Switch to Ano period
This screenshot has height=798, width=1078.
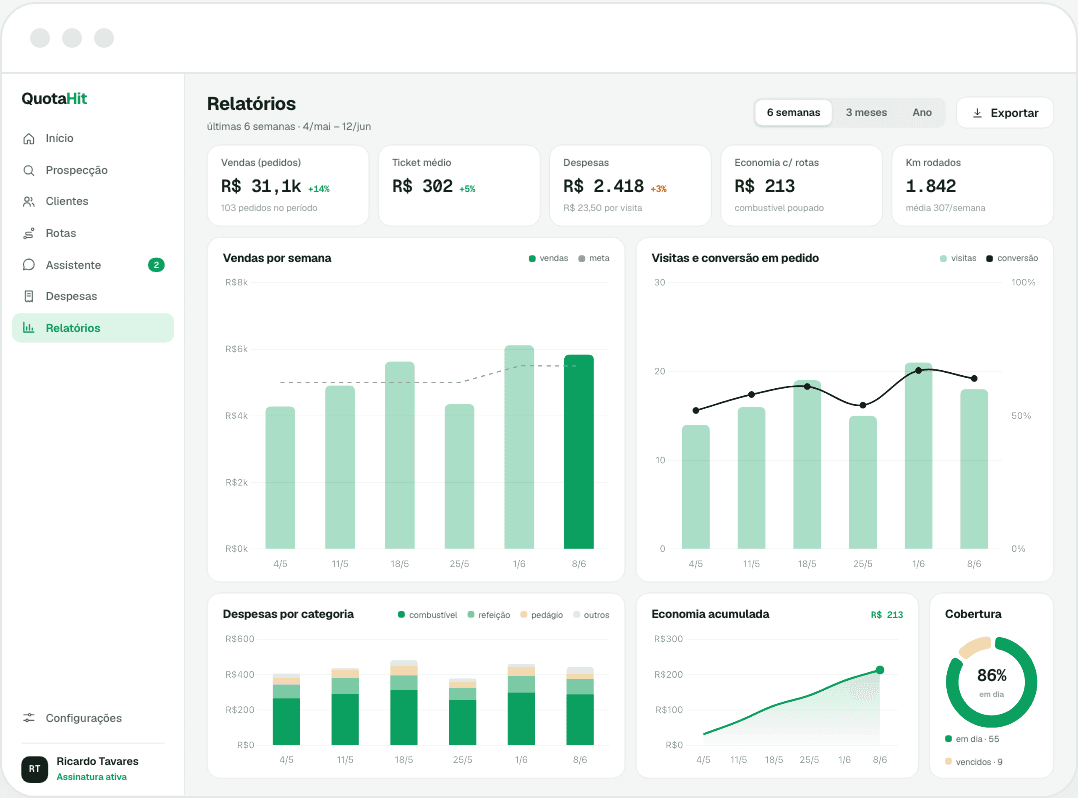click(x=922, y=113)
